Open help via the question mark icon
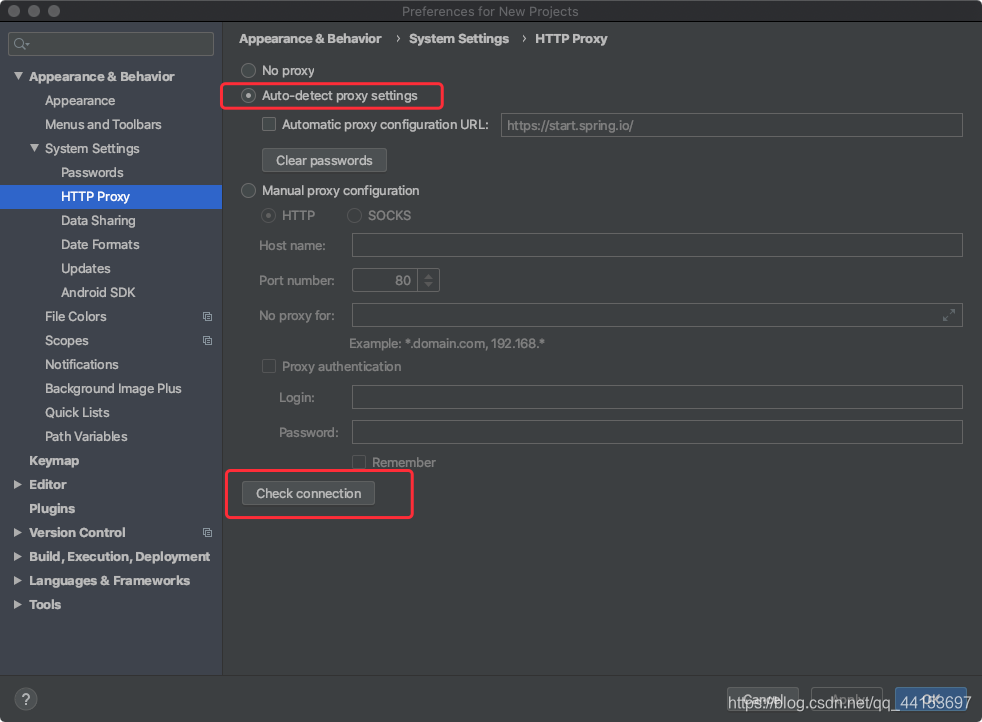Screen dimensions: 982x722 26,699
